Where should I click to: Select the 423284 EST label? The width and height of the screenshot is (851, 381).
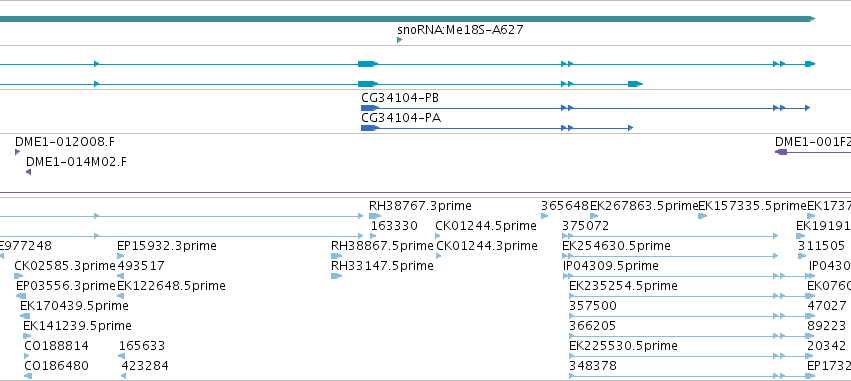point(145,366)
